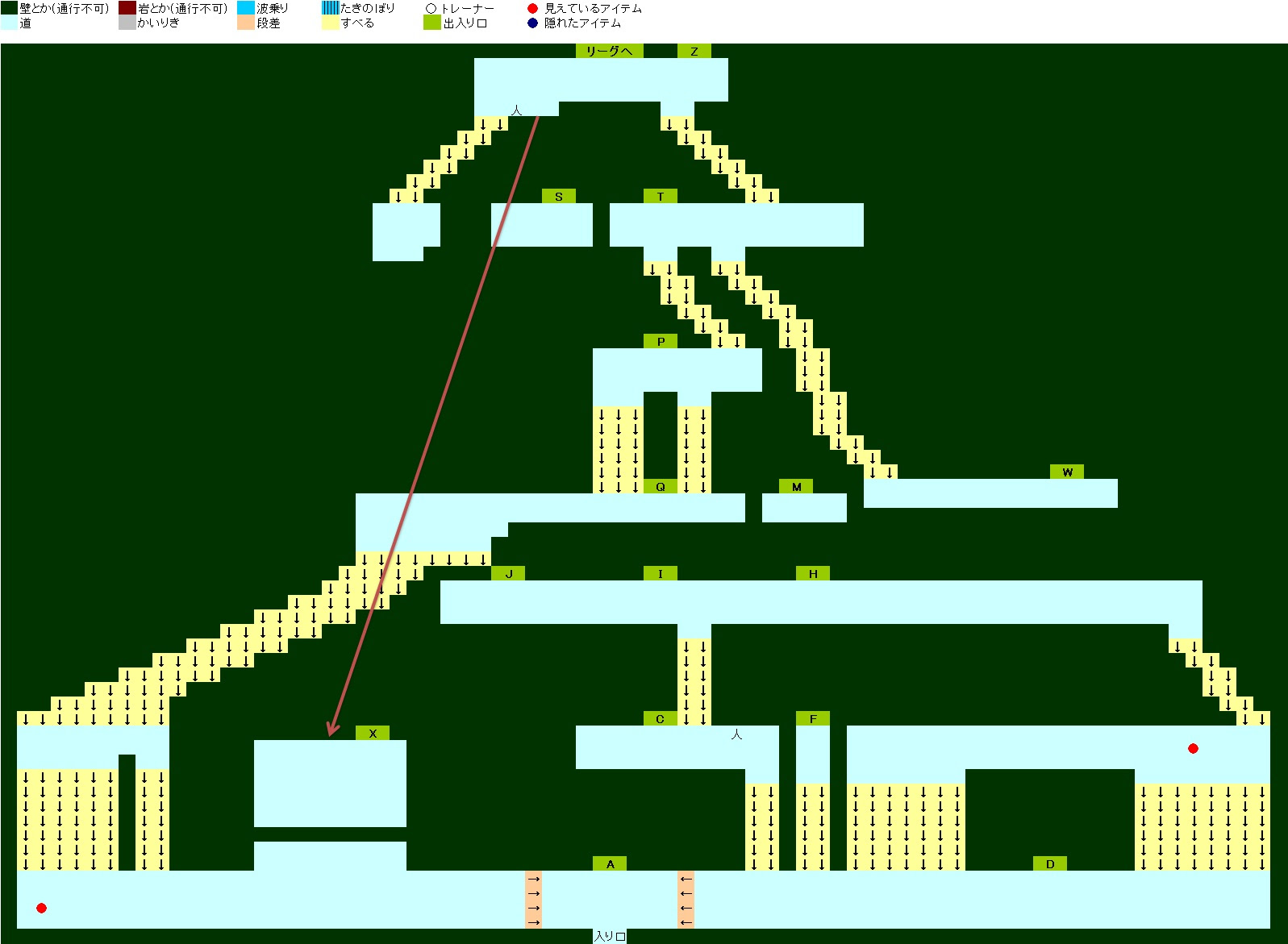1288x944 pixels.
Task: Click the right-arrow ledge strip near exit A
Action: pyautogui.click(x=533, y=900)
